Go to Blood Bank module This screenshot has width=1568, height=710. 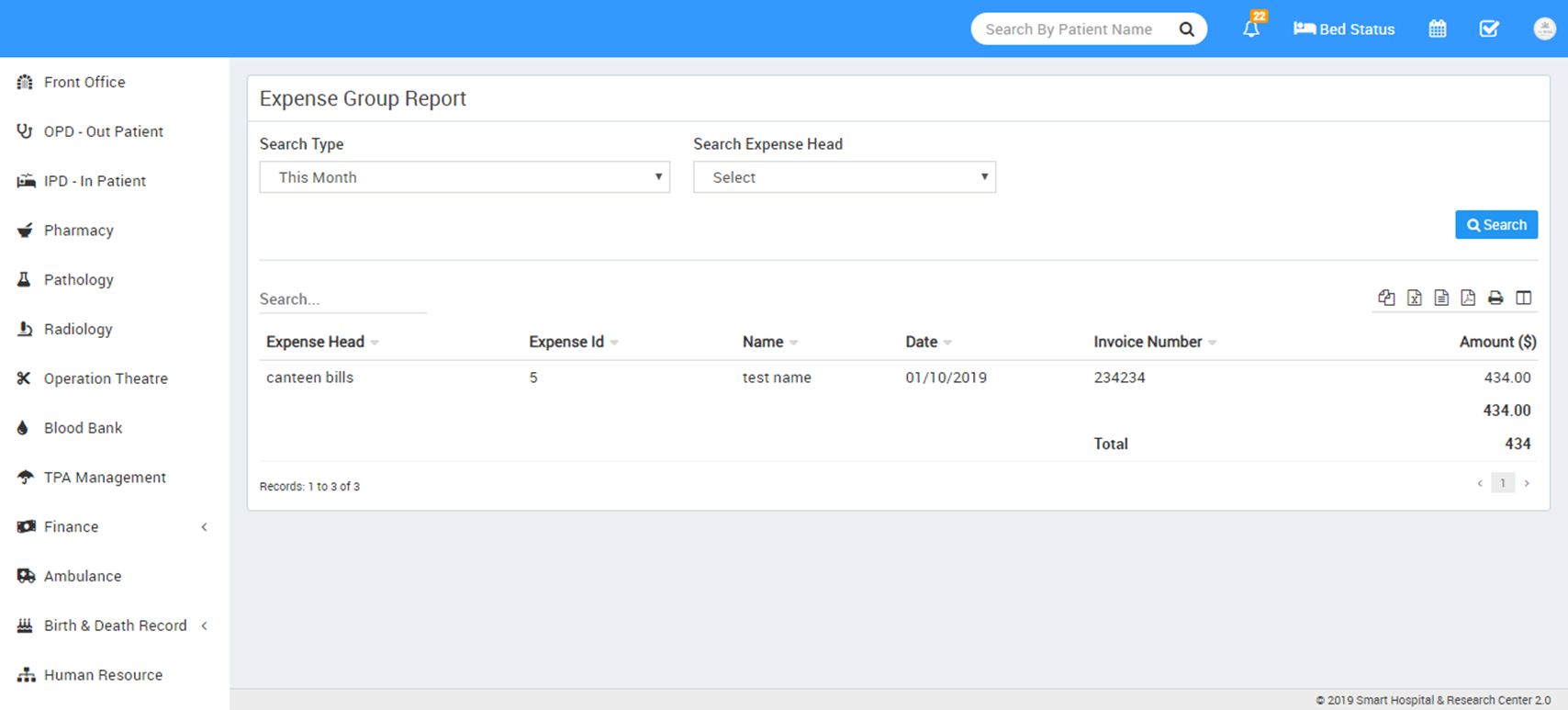tap(83, 428)
